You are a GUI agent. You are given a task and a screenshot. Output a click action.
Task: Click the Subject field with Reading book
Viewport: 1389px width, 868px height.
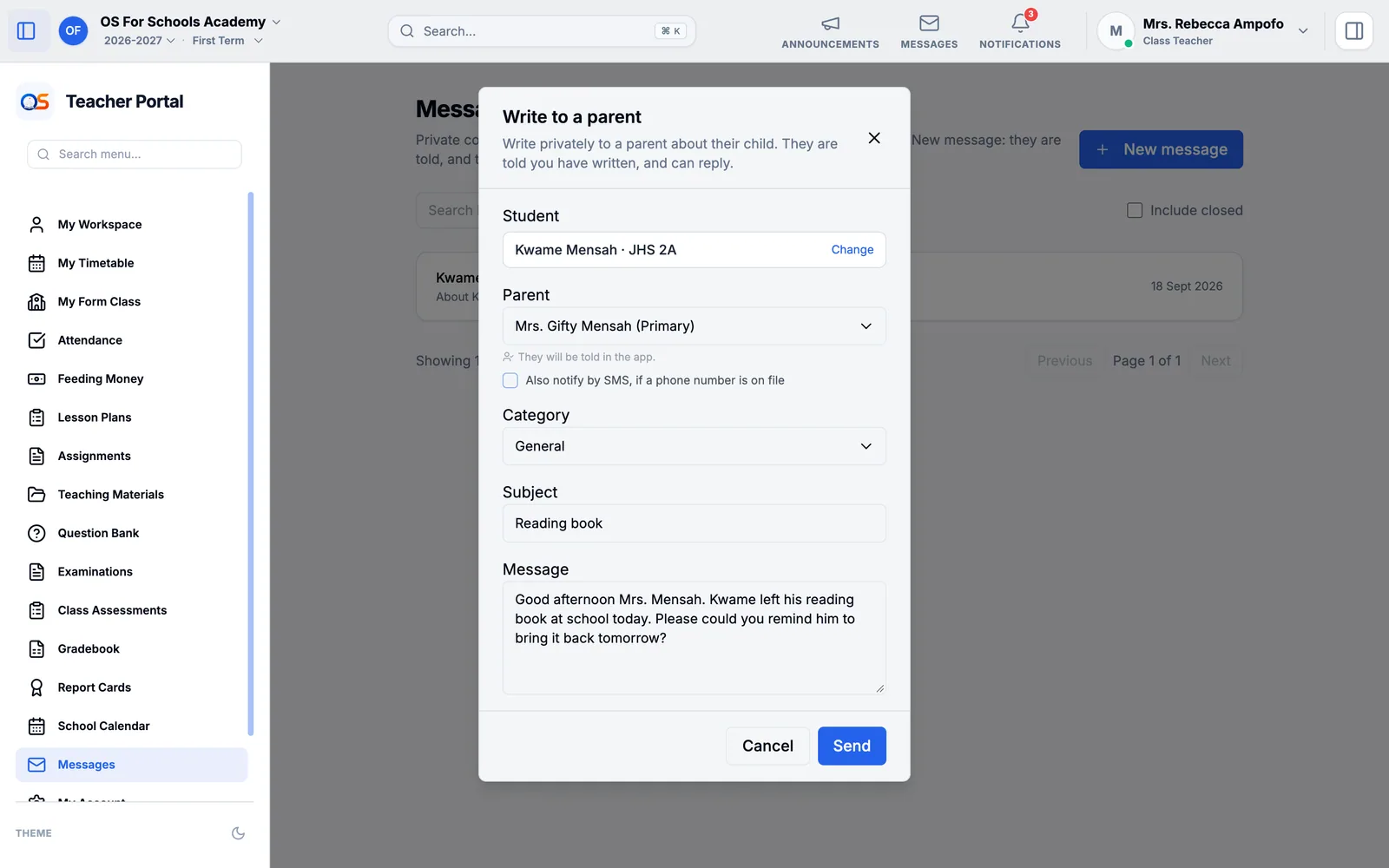(694, 523)
